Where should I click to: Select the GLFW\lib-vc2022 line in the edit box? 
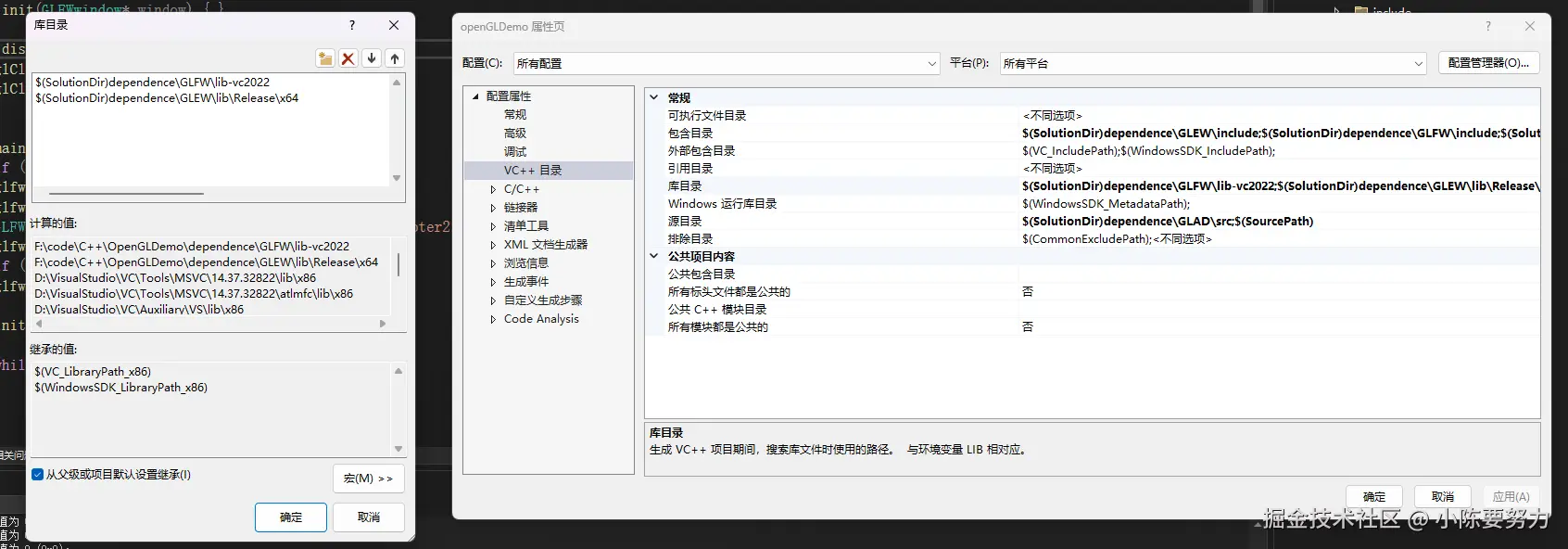152,83
